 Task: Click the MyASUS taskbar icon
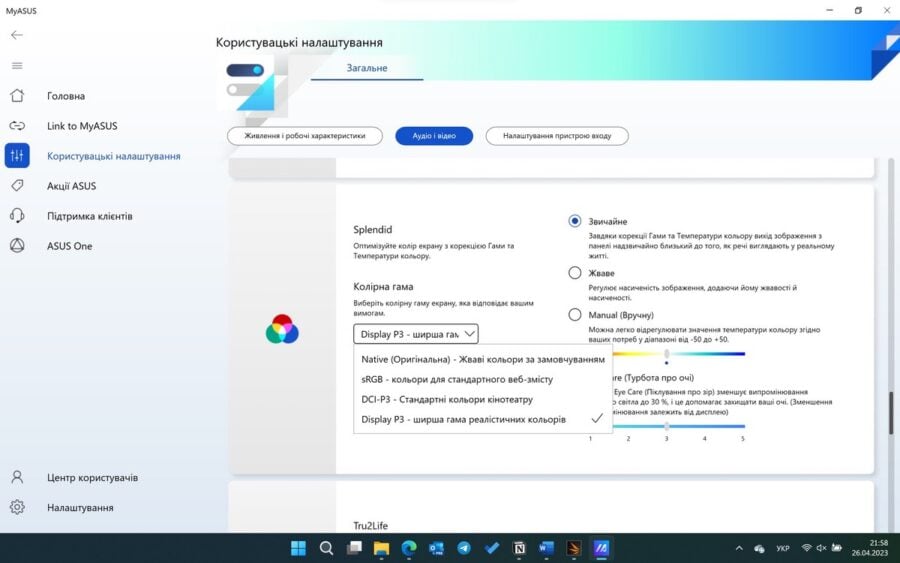click(x=601, y=548)
